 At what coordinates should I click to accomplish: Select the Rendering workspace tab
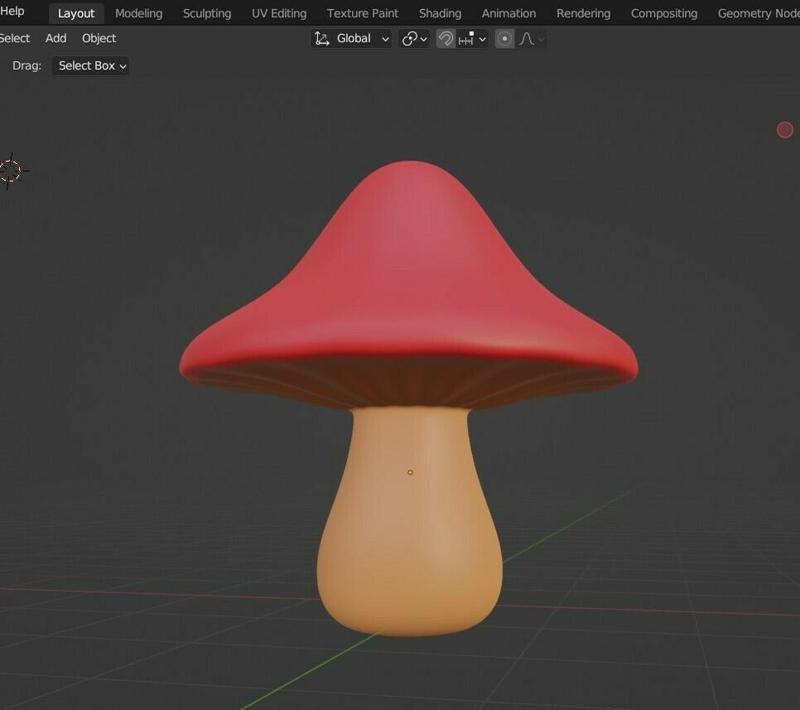tap(583, 13)
